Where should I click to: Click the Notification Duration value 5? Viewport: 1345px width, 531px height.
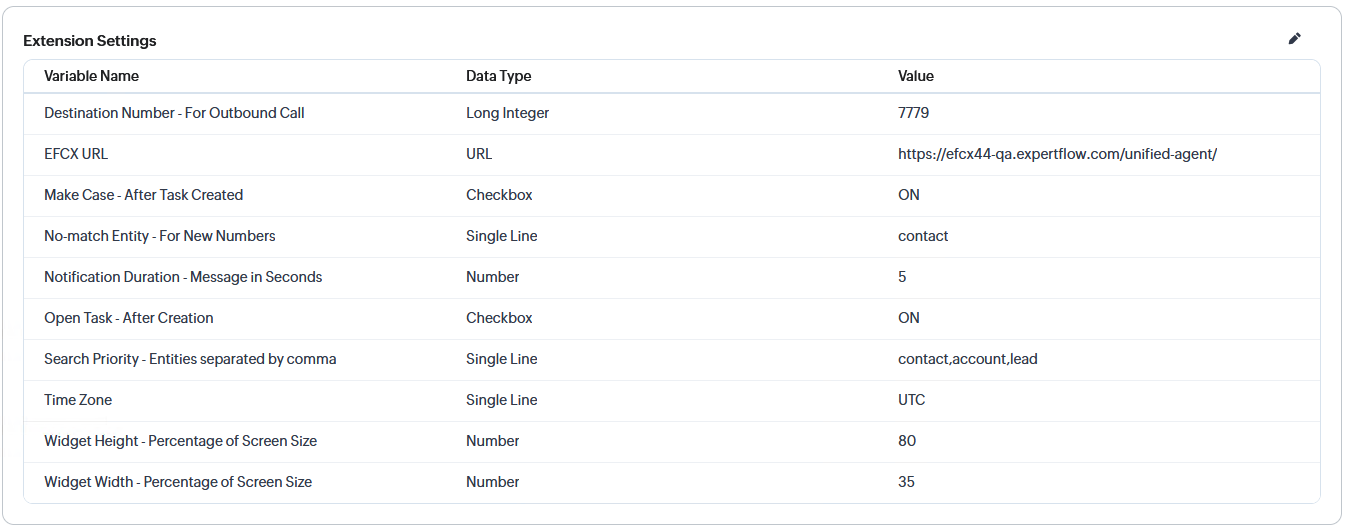point(902,277)
